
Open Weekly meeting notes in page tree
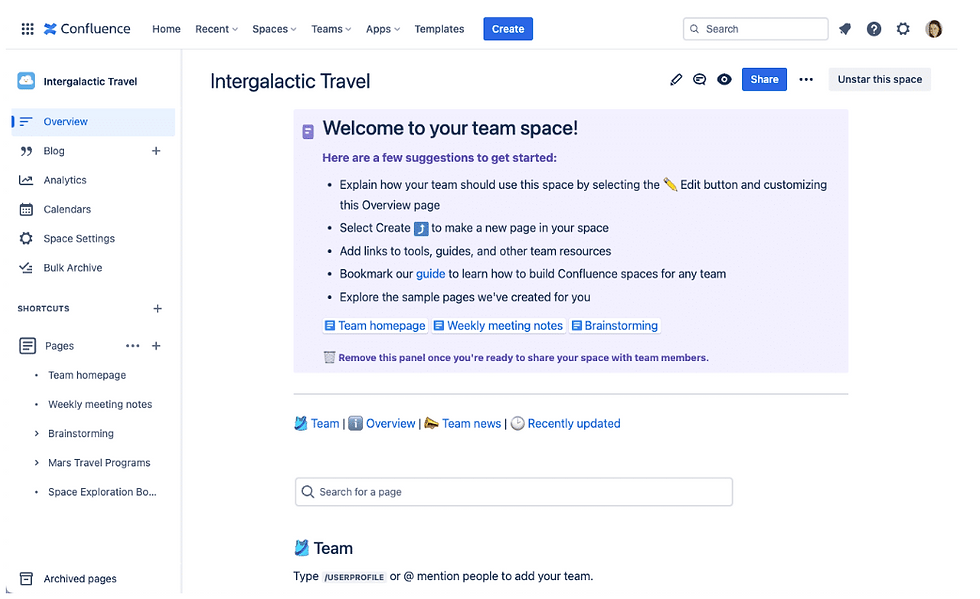100,405
